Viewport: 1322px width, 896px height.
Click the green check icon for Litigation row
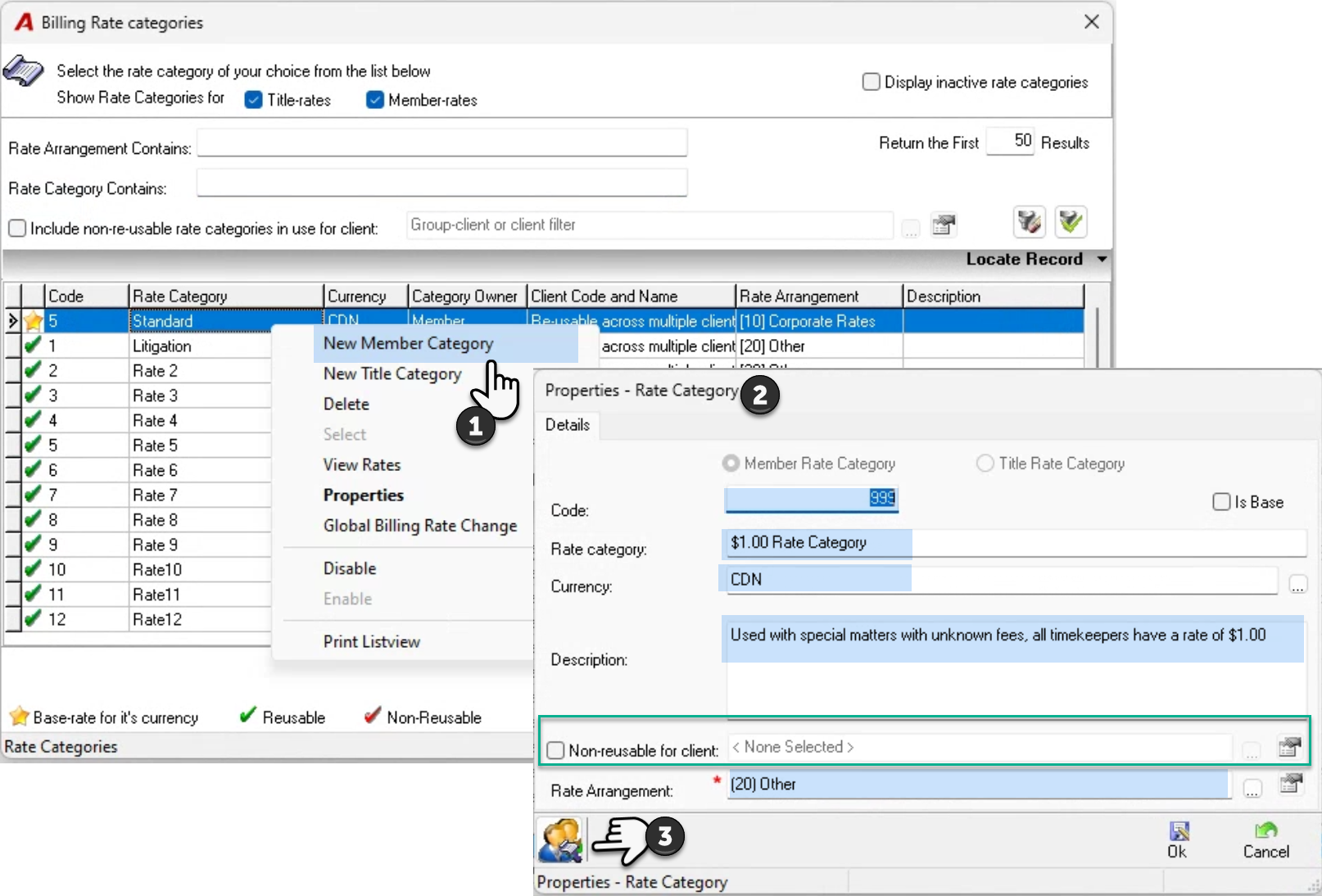(x=33, y=345)
